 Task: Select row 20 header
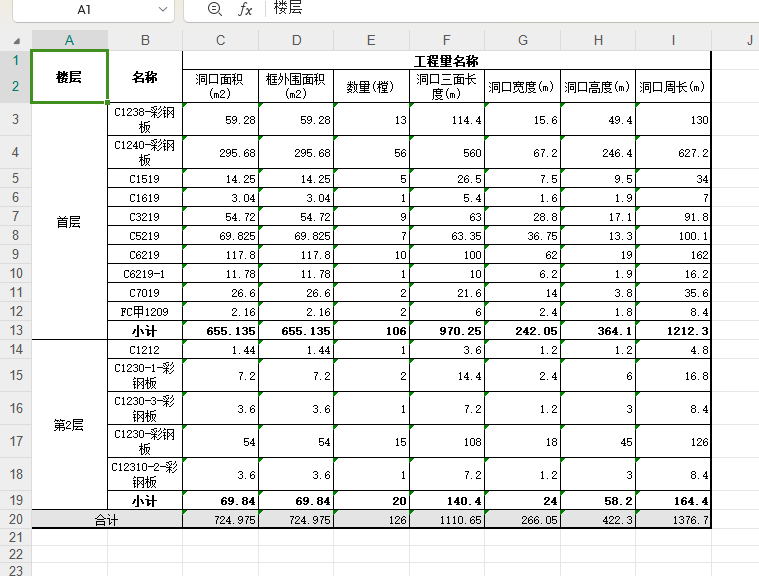click(15, 519)
